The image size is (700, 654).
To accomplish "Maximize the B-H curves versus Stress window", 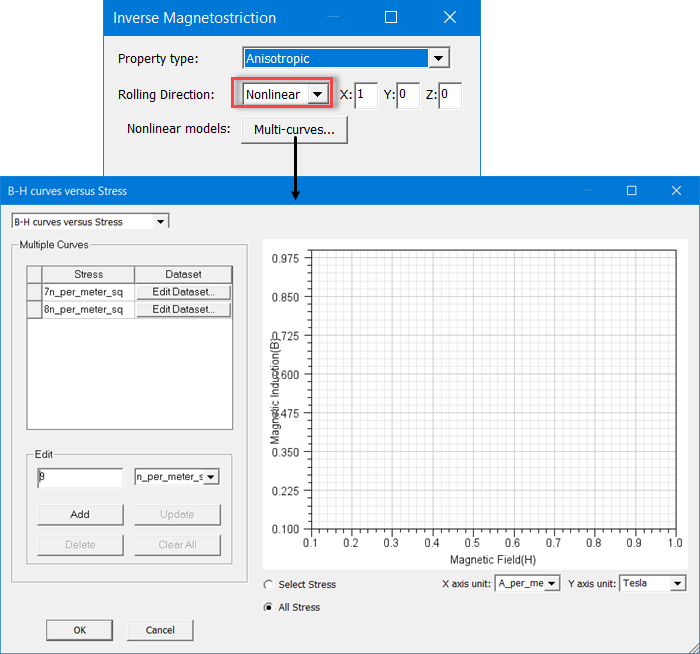I will [x=631, y=191].
